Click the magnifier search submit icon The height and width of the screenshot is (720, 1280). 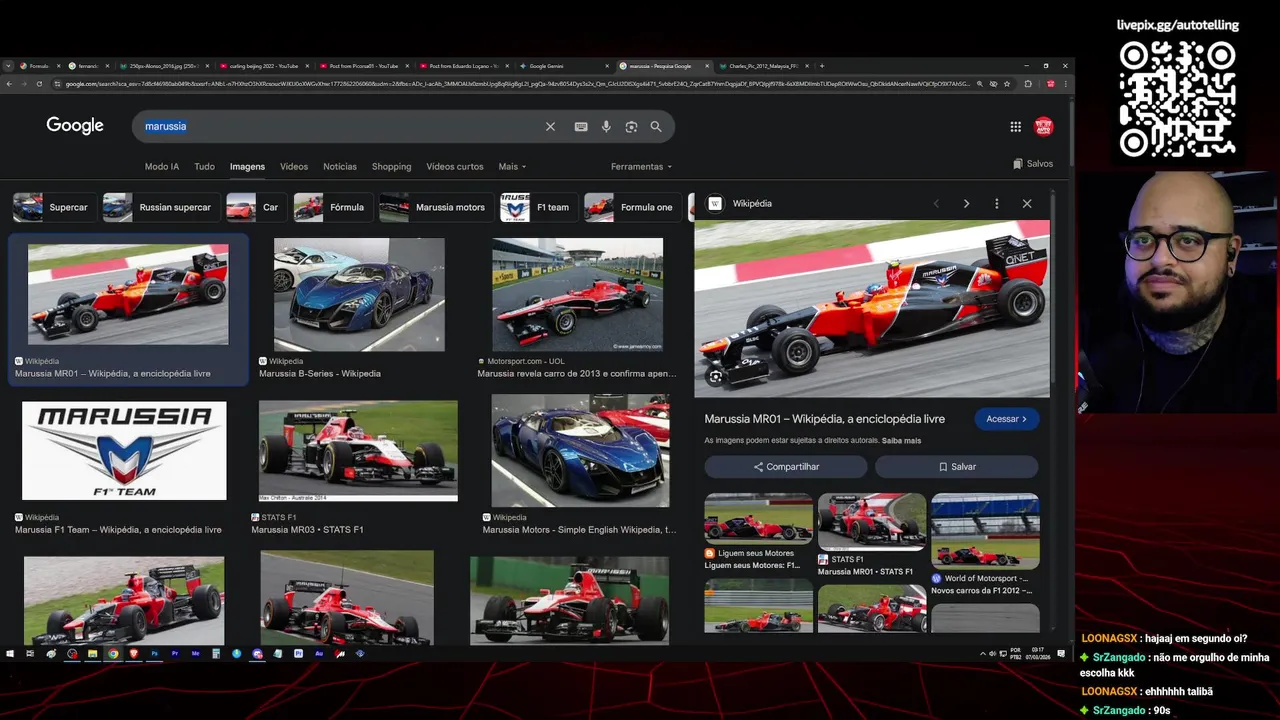click(x=656, y=127)
